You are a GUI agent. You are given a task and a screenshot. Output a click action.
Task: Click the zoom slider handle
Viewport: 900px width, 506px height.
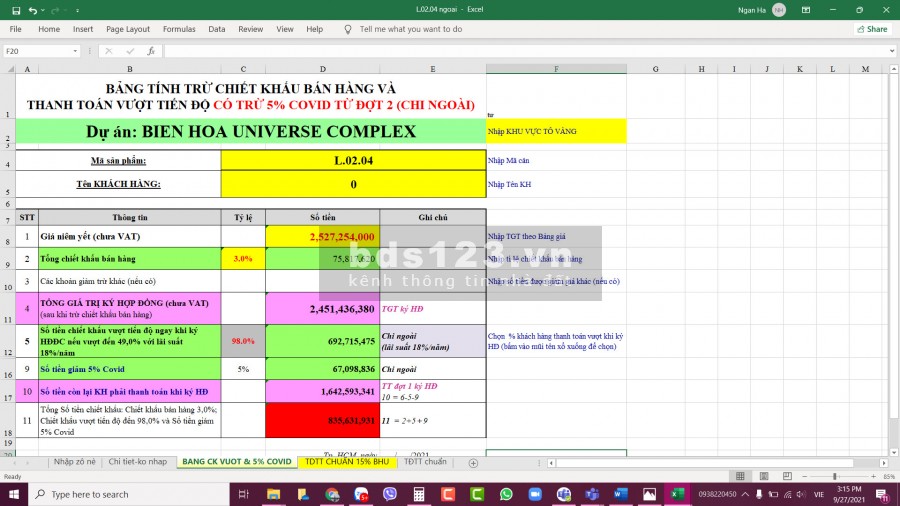pyautogui.click(x=835, y=476)
